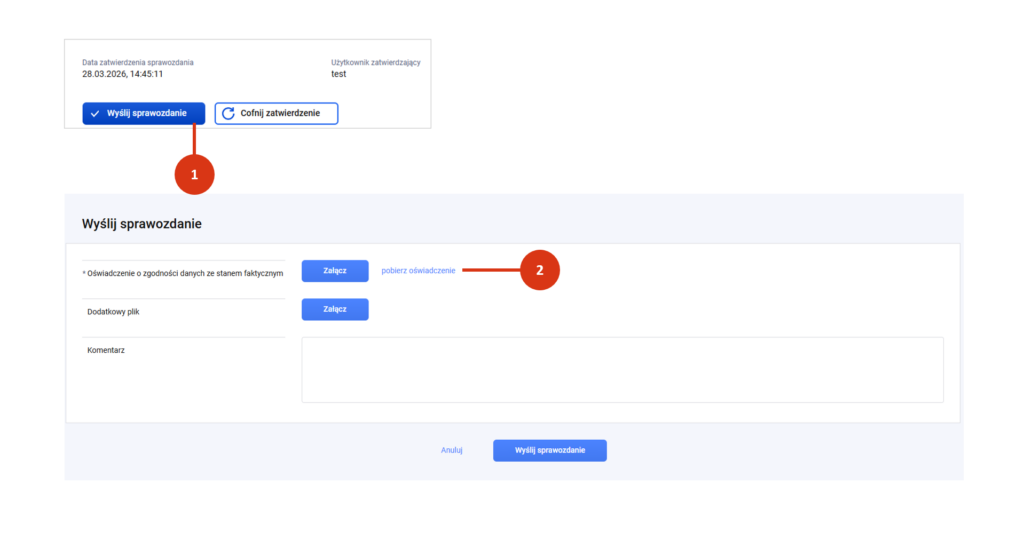
Task: Click the checkmark icon on Wyślij sprawozdanie
Action: (x=95, y=114)
